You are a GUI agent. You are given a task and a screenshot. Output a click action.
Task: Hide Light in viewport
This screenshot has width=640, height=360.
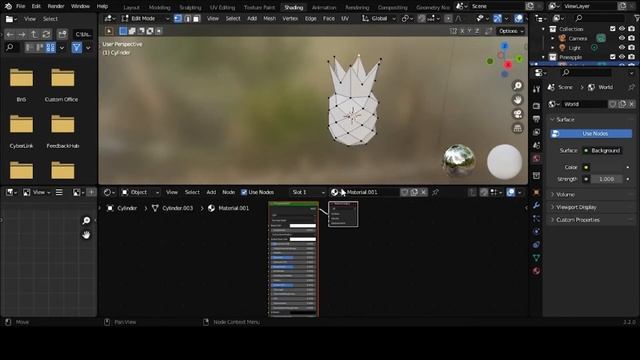point(622,47)
